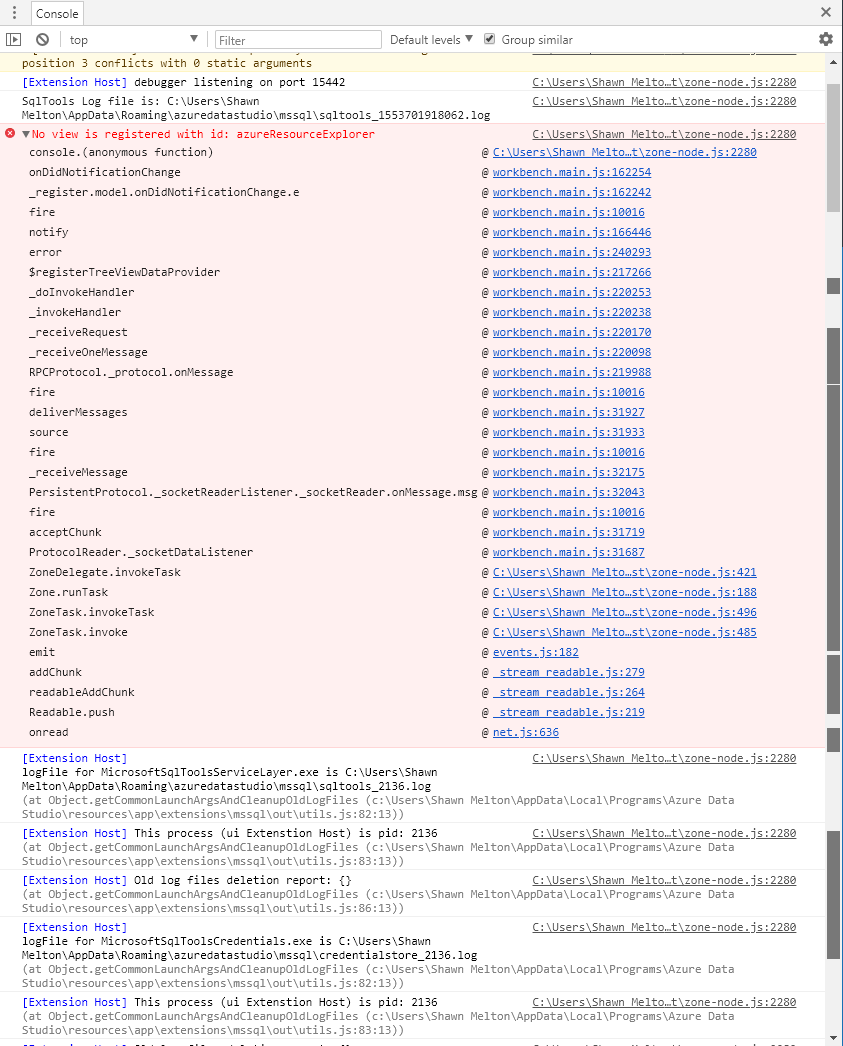The height and width of the screenshot is (1046, 843).
Task: Open zone-node.js:188 link for Zone.runTask
Action: pyautogui.click(x=624, y=592)
